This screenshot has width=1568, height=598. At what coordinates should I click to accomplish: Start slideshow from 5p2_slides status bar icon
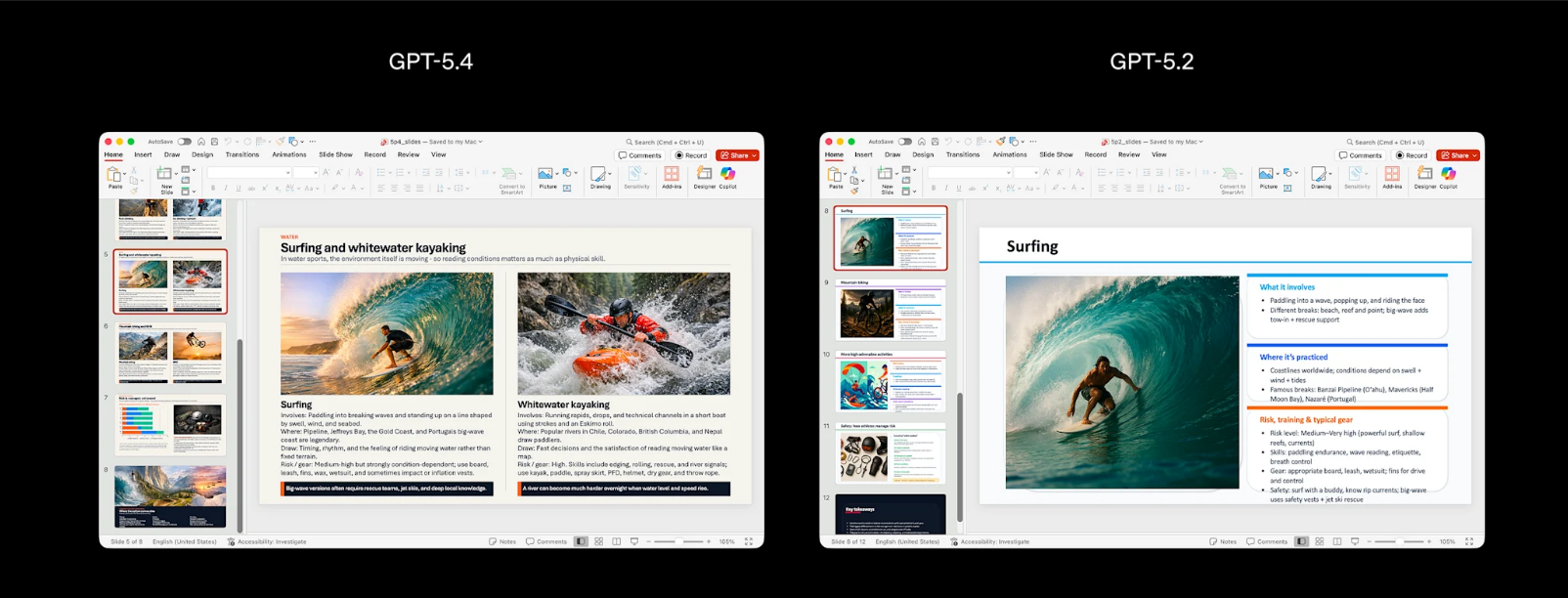1355,541
